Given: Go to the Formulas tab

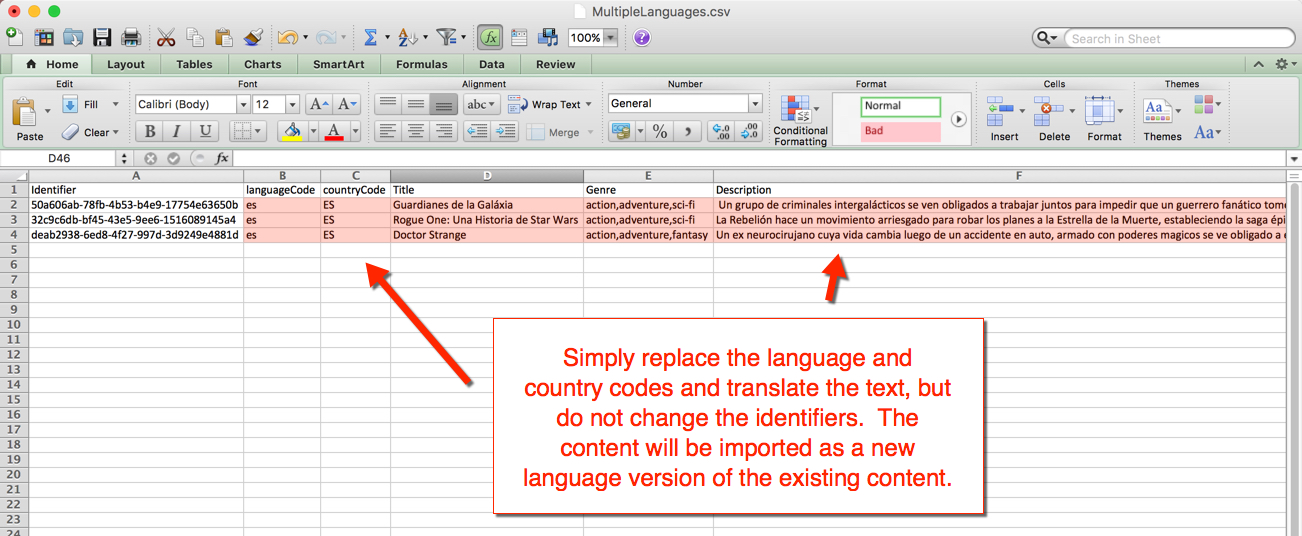Looking at the screenshot, I should [422, 64].
